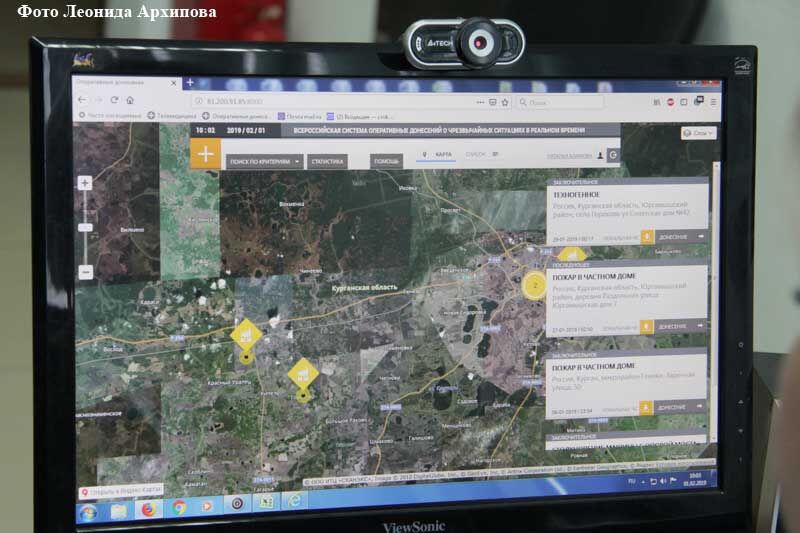
Task: Zoom in on the map
Action: coord(85,183)
